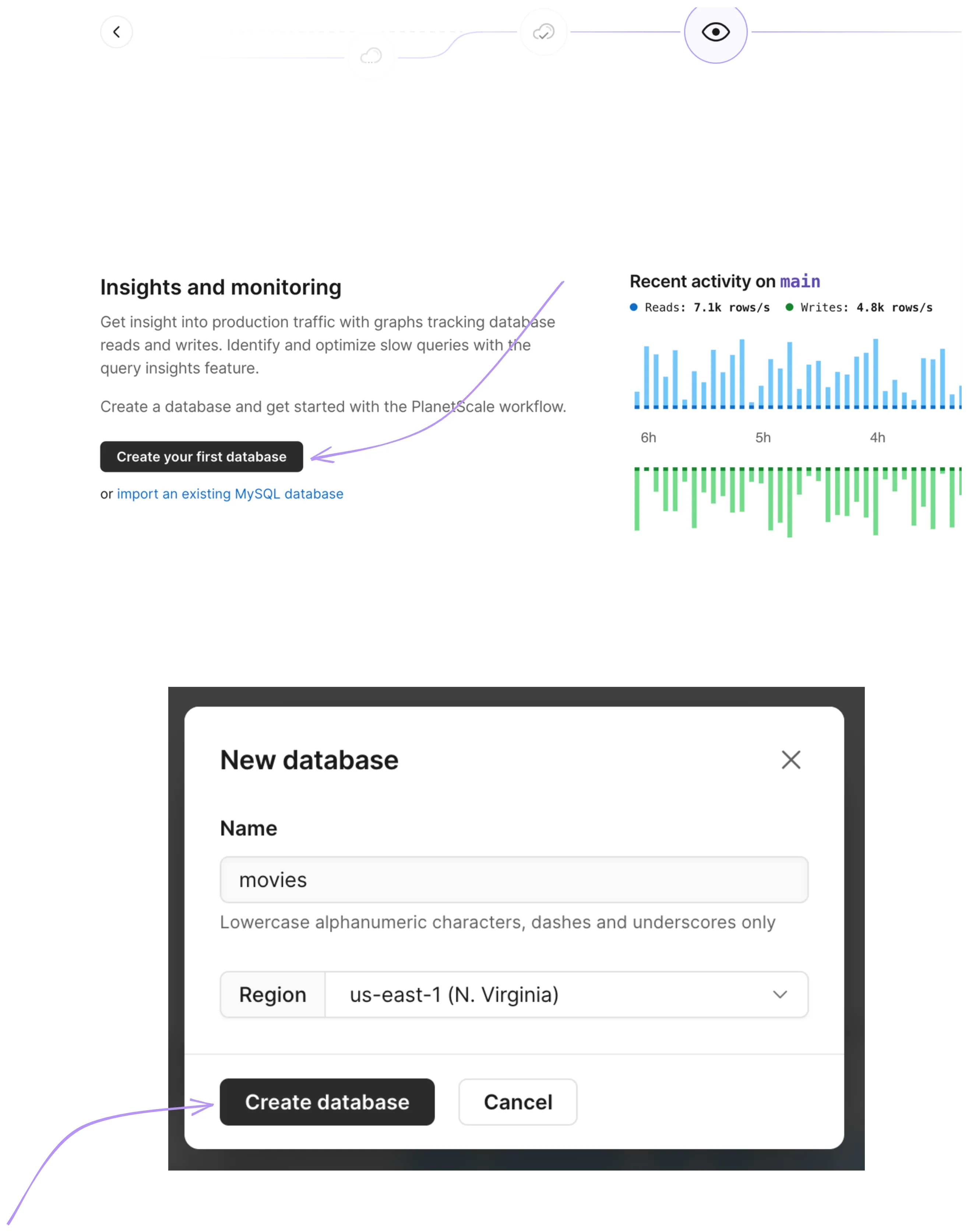Click into the Name field containing movies

514,880
